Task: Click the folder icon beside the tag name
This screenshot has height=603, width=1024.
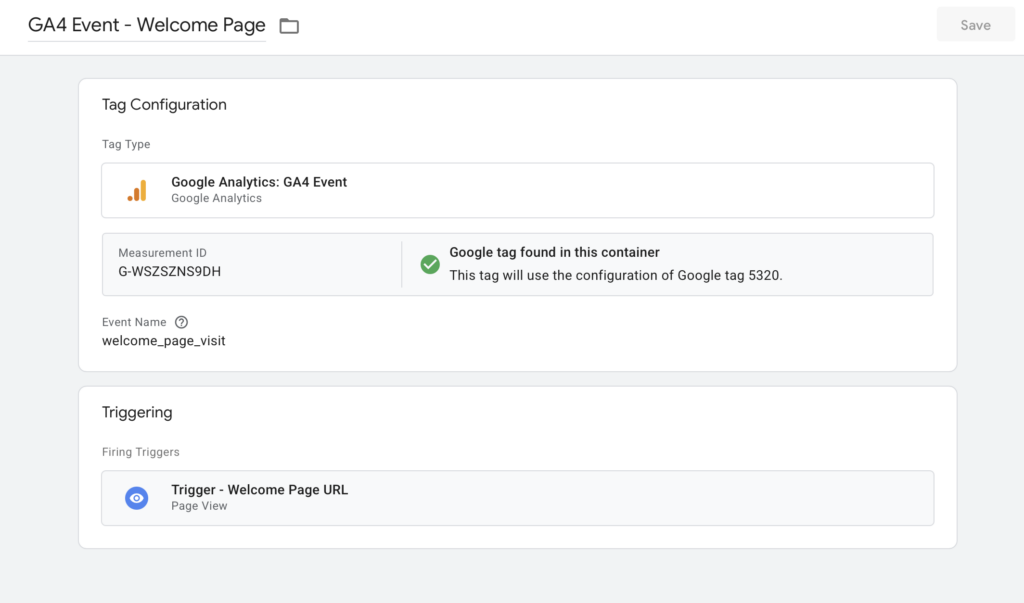Action: (289, 26)
